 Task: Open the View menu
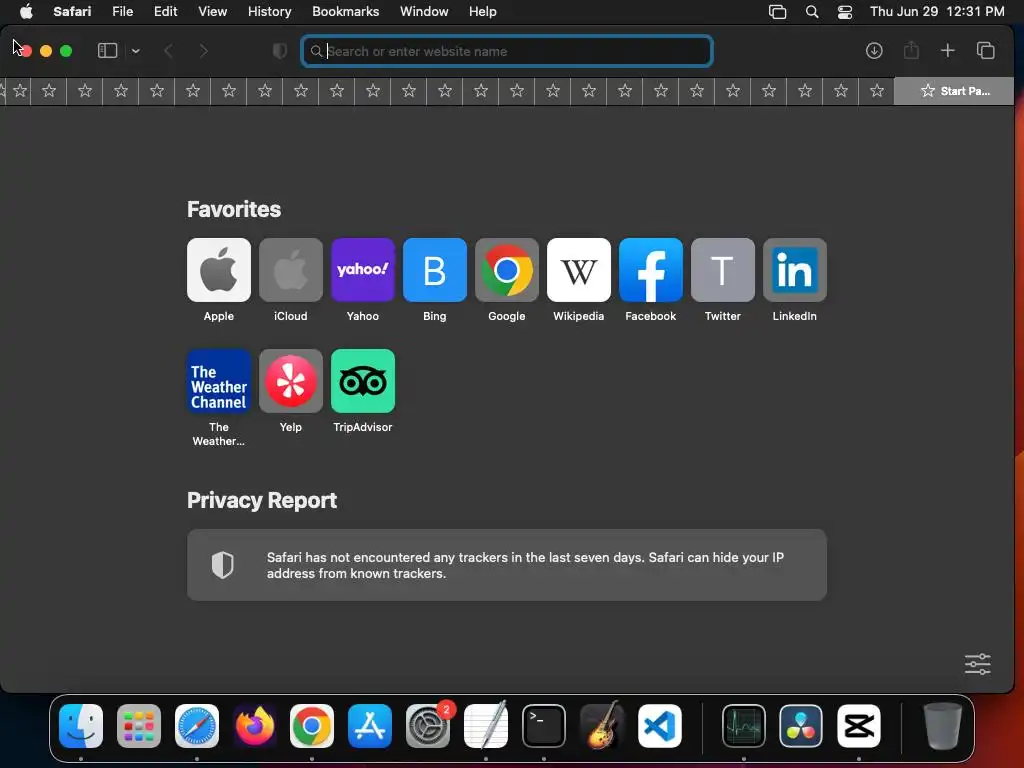click(212, 12)
